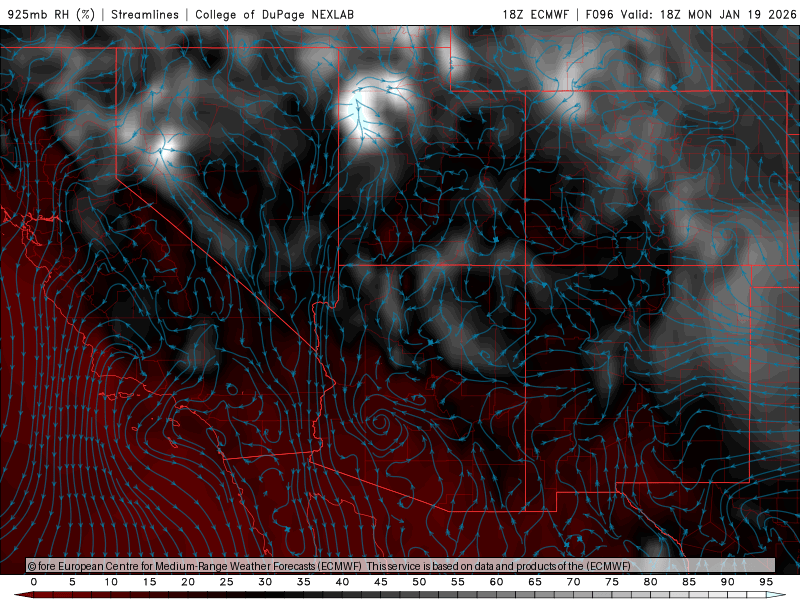
Task: Click the '80' tick label on the color bar
Action: coord(651,582)
